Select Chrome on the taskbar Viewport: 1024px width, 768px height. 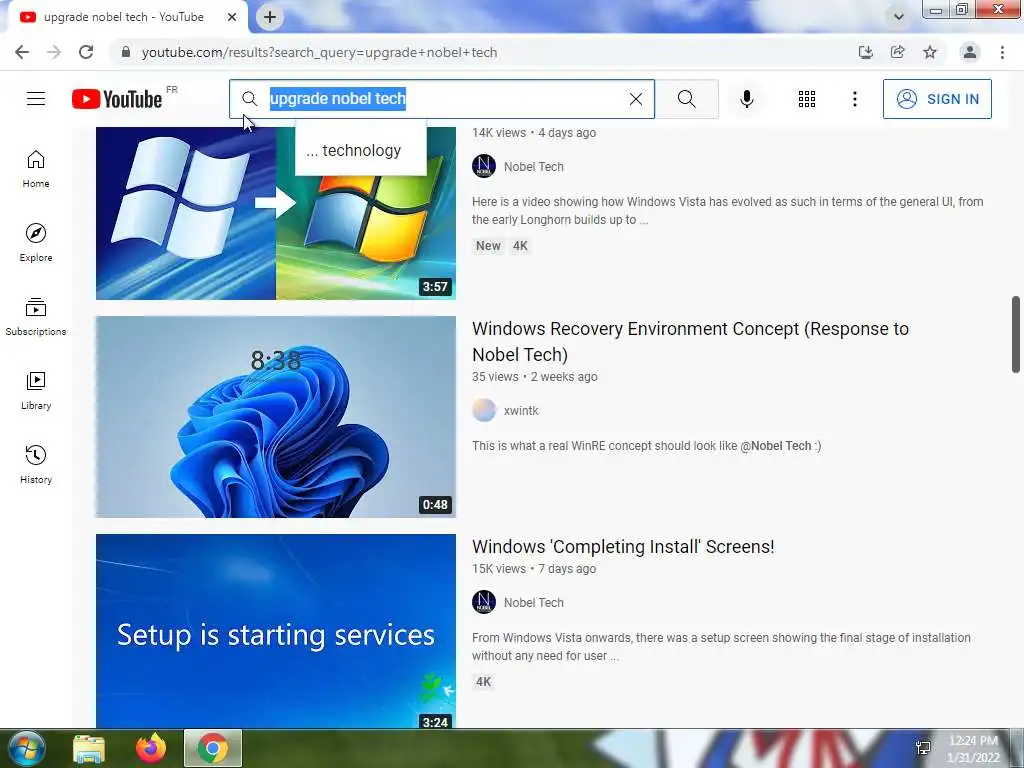[213, 748]
